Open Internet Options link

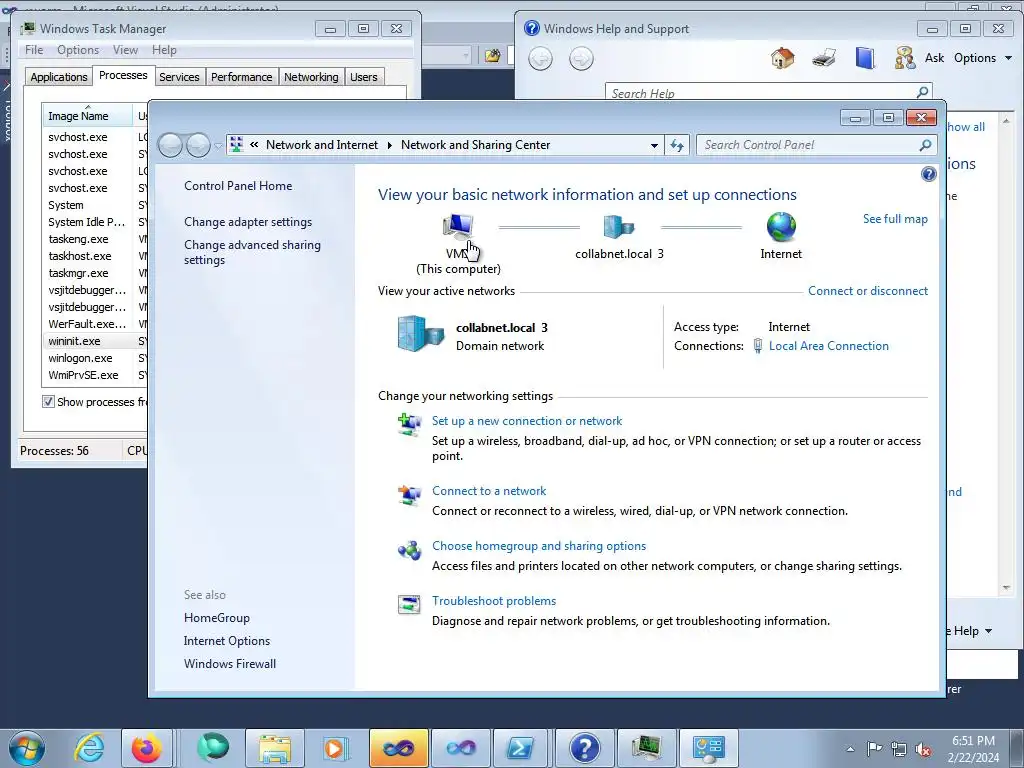227,641
